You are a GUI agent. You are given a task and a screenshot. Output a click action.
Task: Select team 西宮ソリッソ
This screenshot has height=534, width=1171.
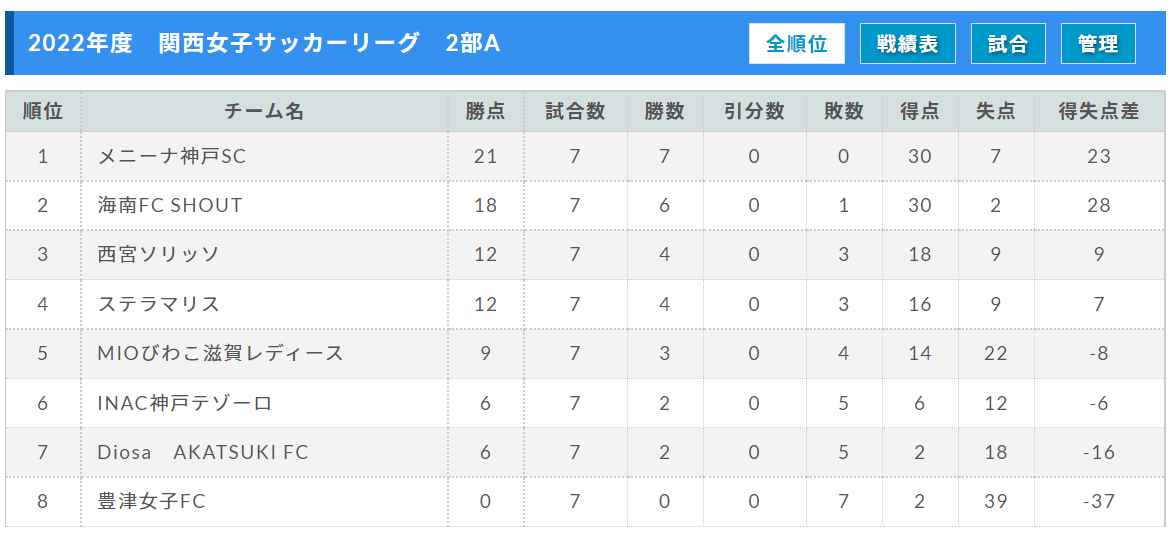tap(158, 255)
